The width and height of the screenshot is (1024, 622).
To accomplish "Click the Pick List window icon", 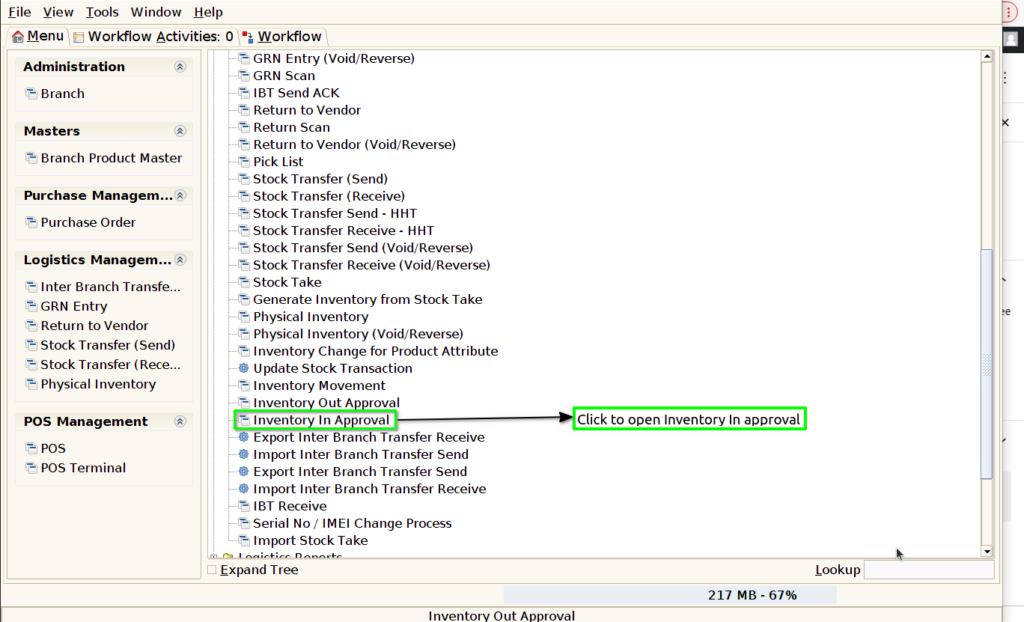I will [x=244, y=161].
